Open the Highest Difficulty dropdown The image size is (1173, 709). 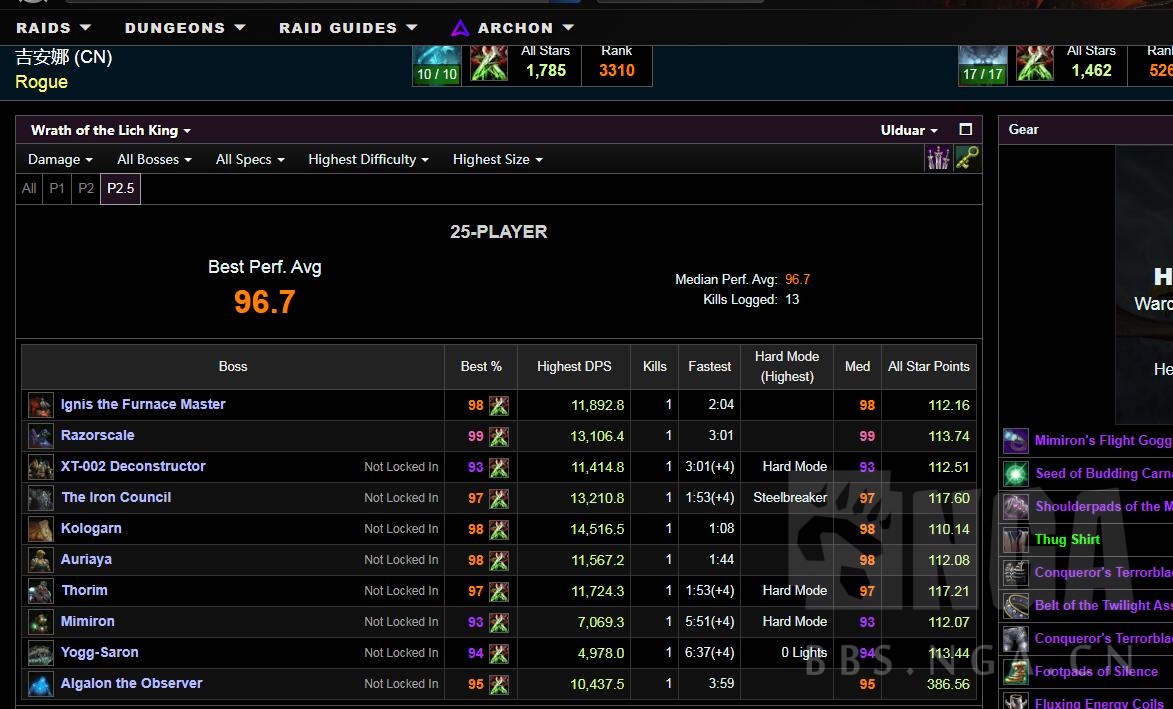[x=368, y=159]
